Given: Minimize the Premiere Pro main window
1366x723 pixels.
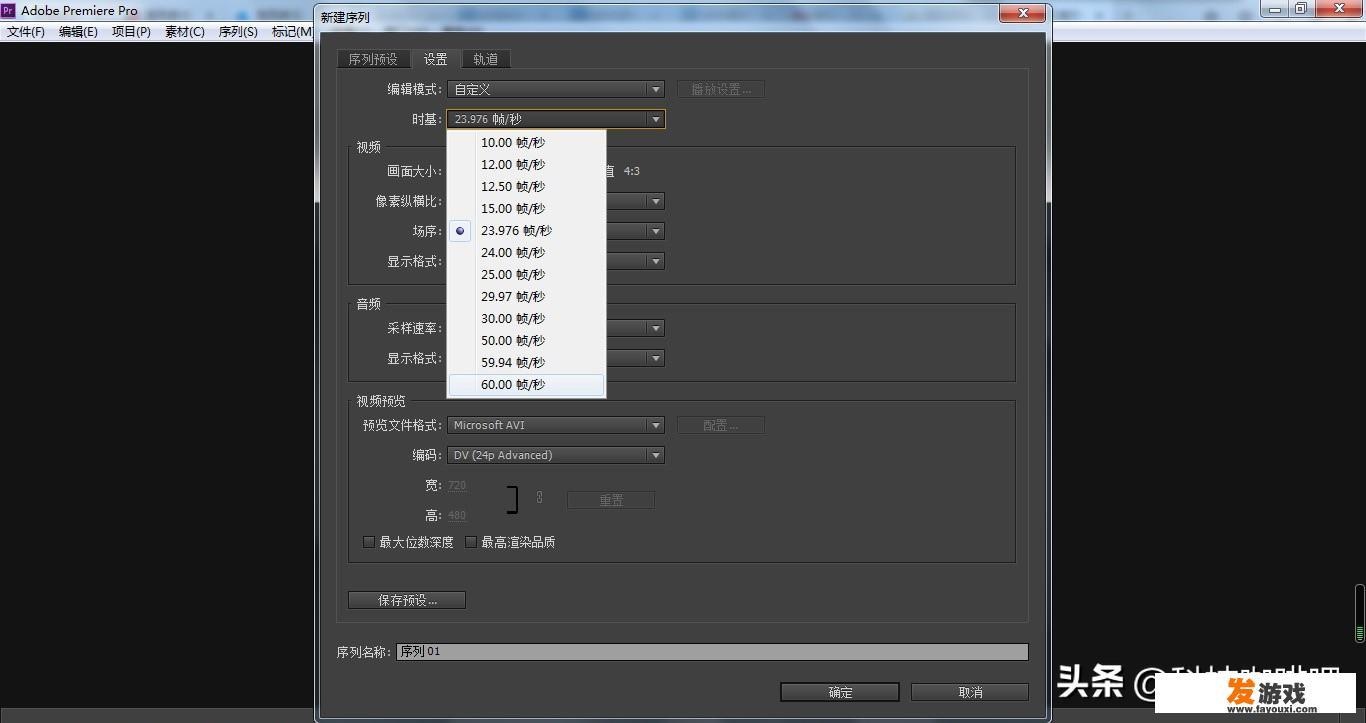Looking at the screenshot, I should tap(1273, 8).
